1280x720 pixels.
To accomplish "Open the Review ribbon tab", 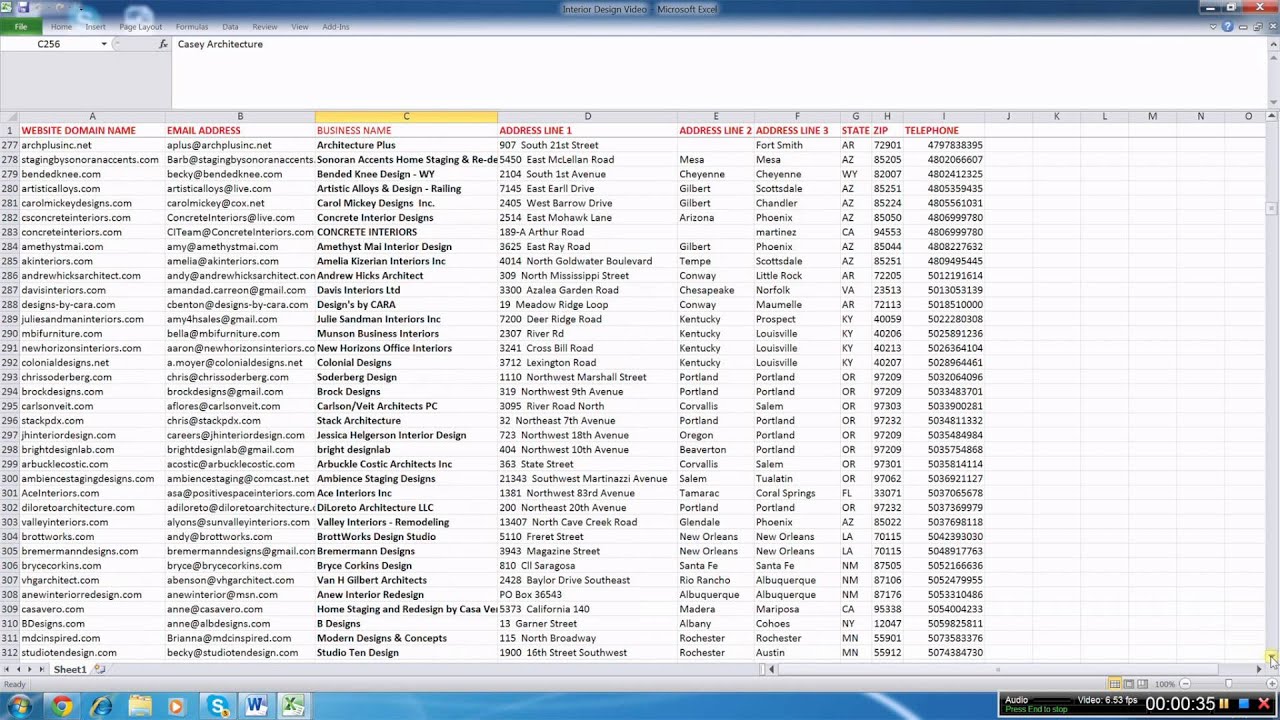I will [x=265, y=27].
